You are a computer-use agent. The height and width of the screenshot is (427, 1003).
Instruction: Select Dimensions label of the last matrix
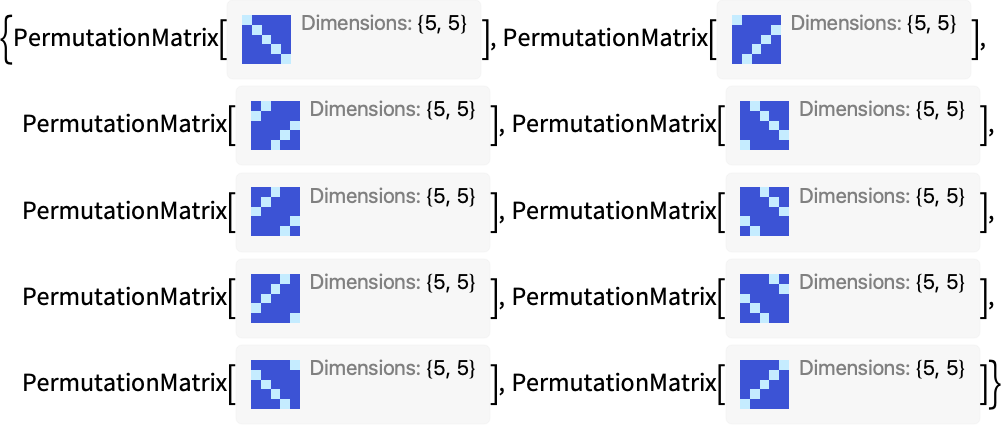pyautogui.click(x=882, y=369)
